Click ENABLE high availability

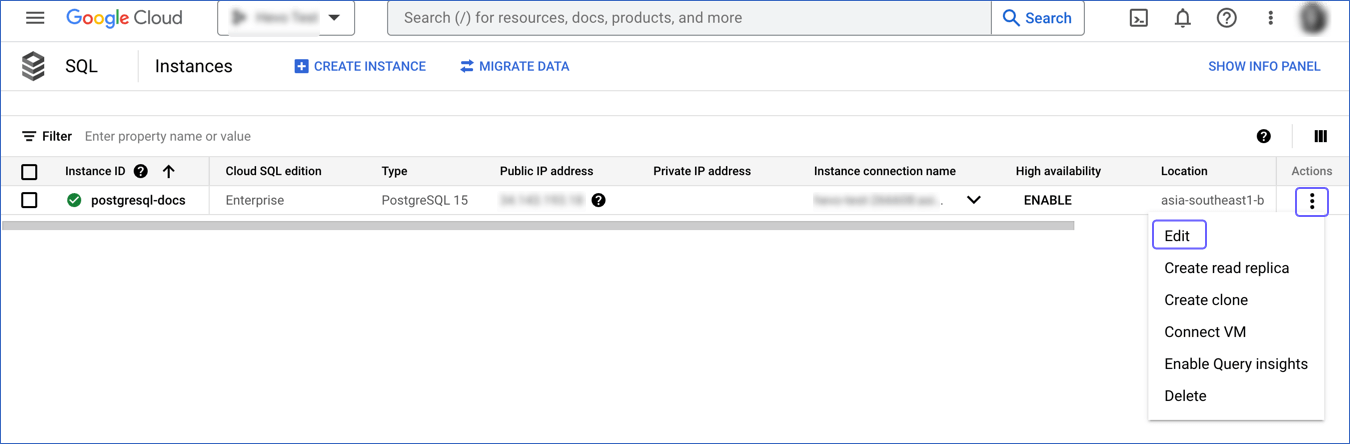1047,200
